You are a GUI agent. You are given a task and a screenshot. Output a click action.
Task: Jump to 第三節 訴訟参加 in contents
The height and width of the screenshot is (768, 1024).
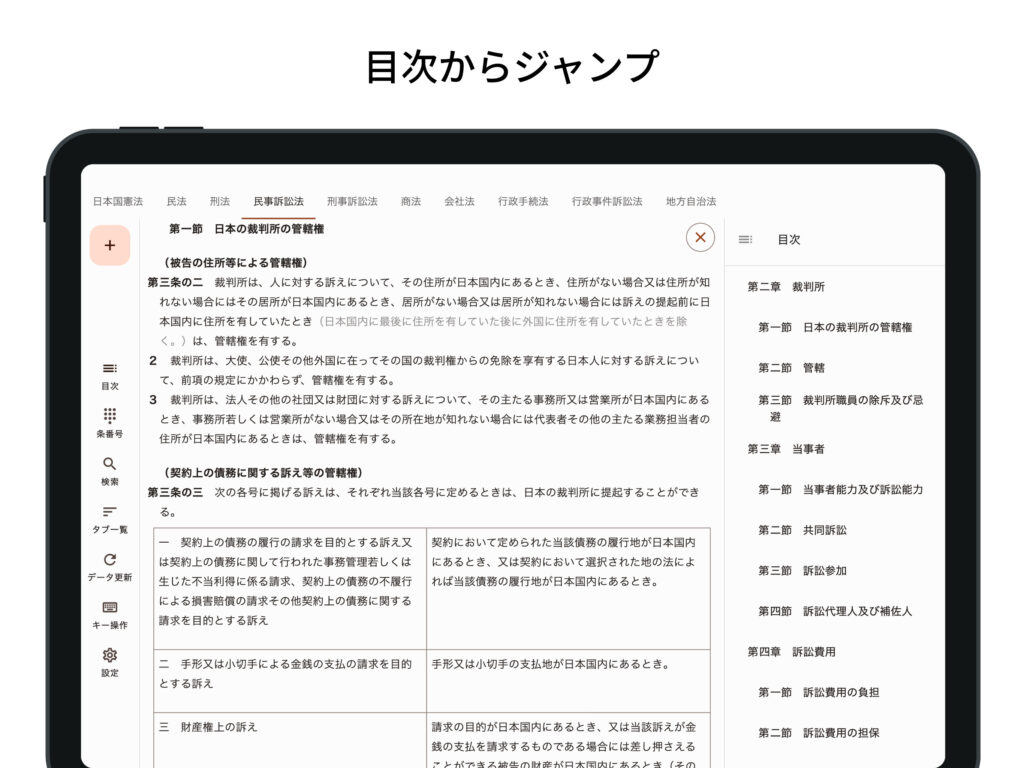coord(802,570)
